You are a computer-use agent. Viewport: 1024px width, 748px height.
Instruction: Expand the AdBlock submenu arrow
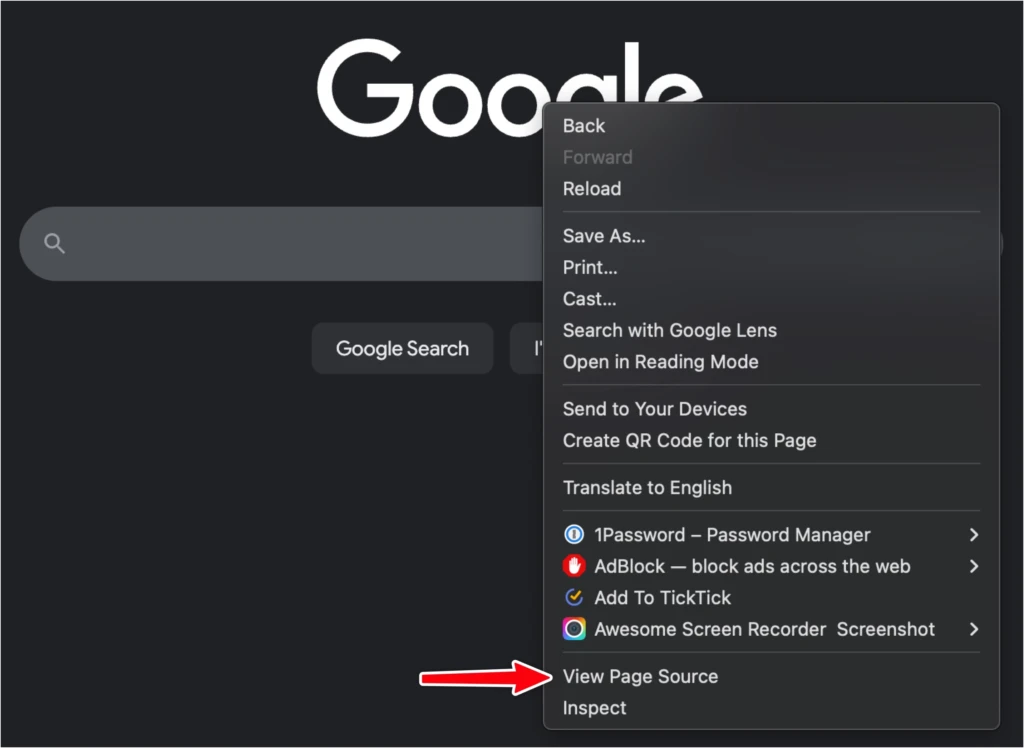coord(973,566)
